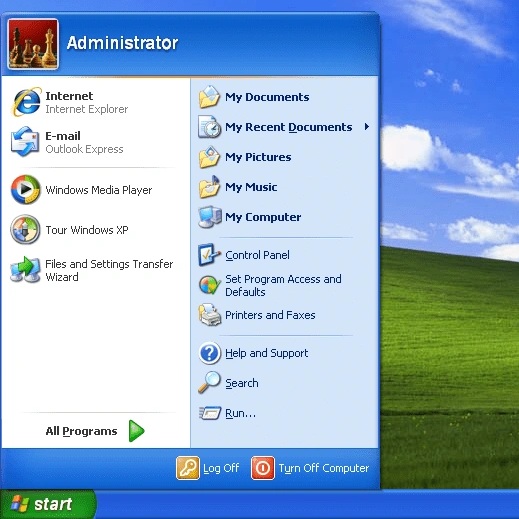Open the My Documents menu entry

[284, 97]
